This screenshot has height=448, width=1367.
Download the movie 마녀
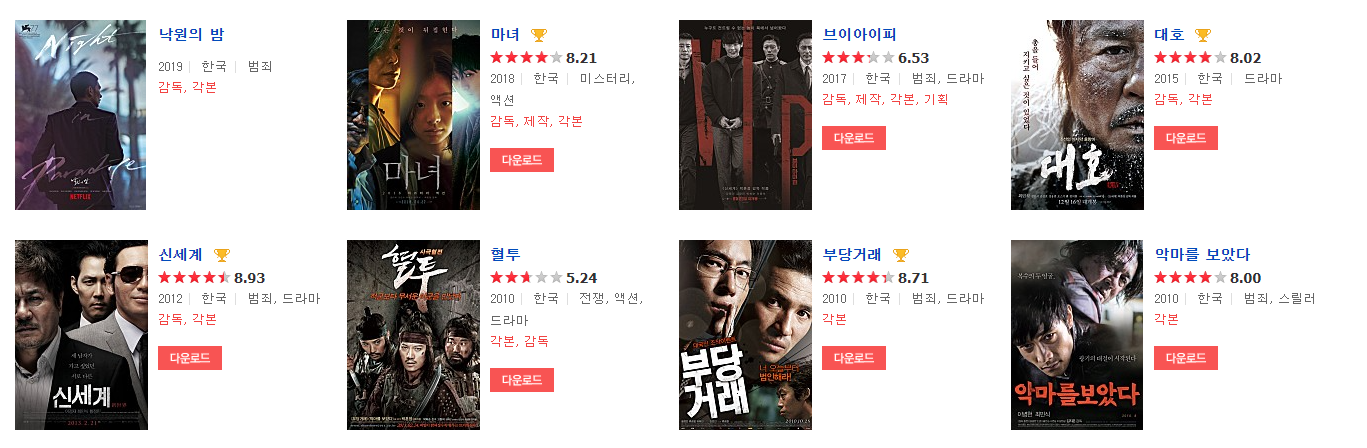tap(522, 160)
